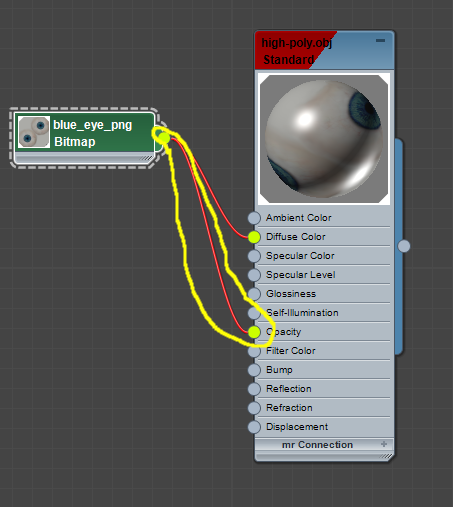Click the Bitmap node output socket
453x507 pixels.
pos(164,137)
